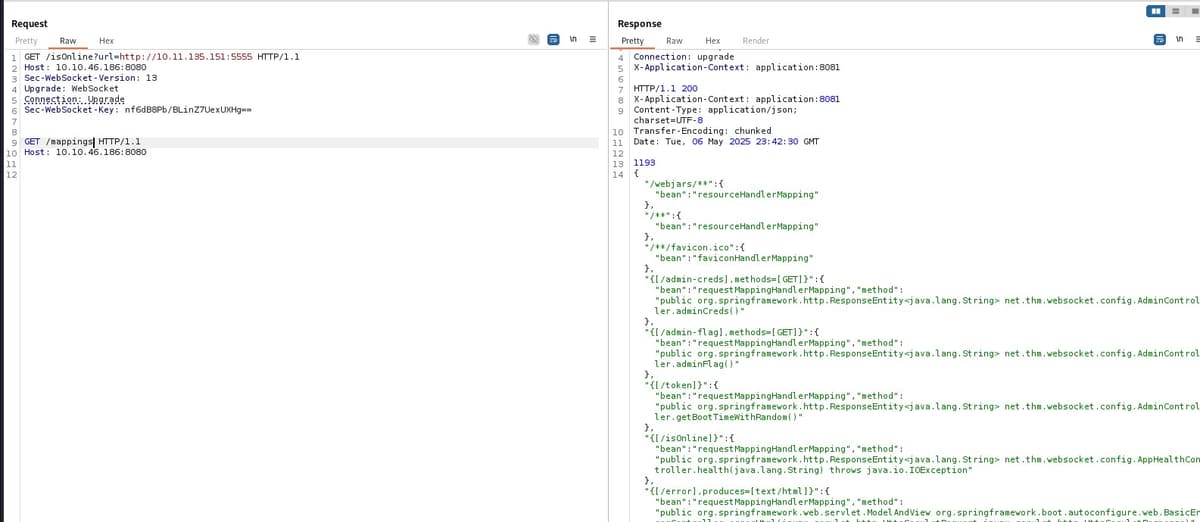
Task: Toggle word wrap icon in Request panel
Action: pos(553,40)
